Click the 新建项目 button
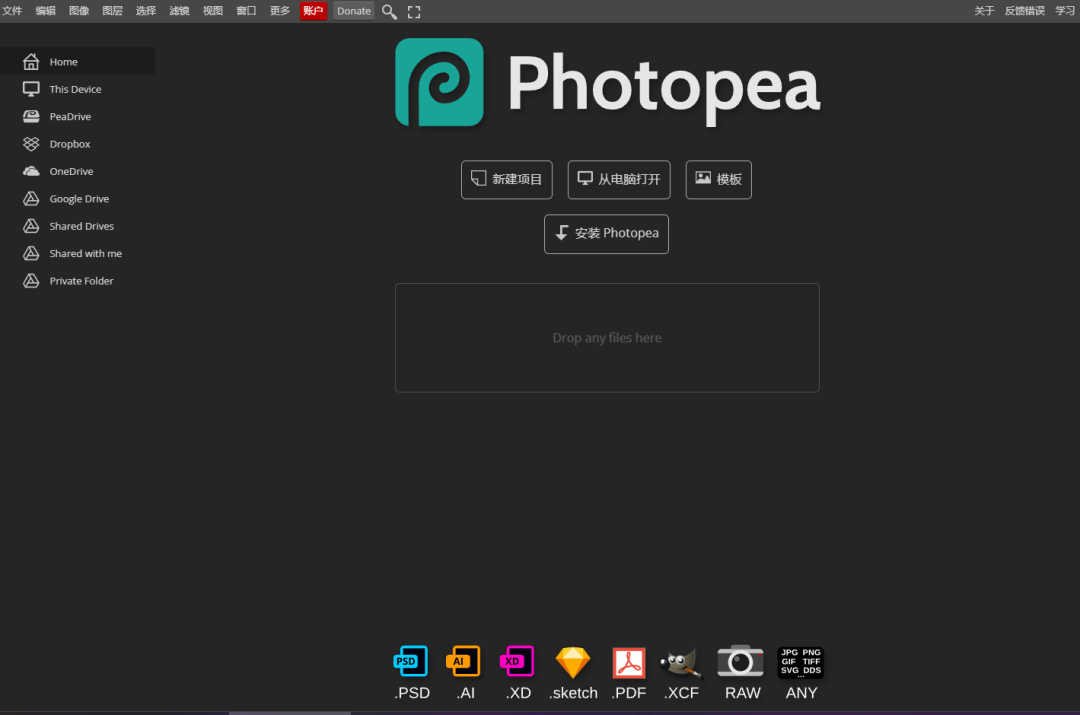 click(x=506, y=180)
